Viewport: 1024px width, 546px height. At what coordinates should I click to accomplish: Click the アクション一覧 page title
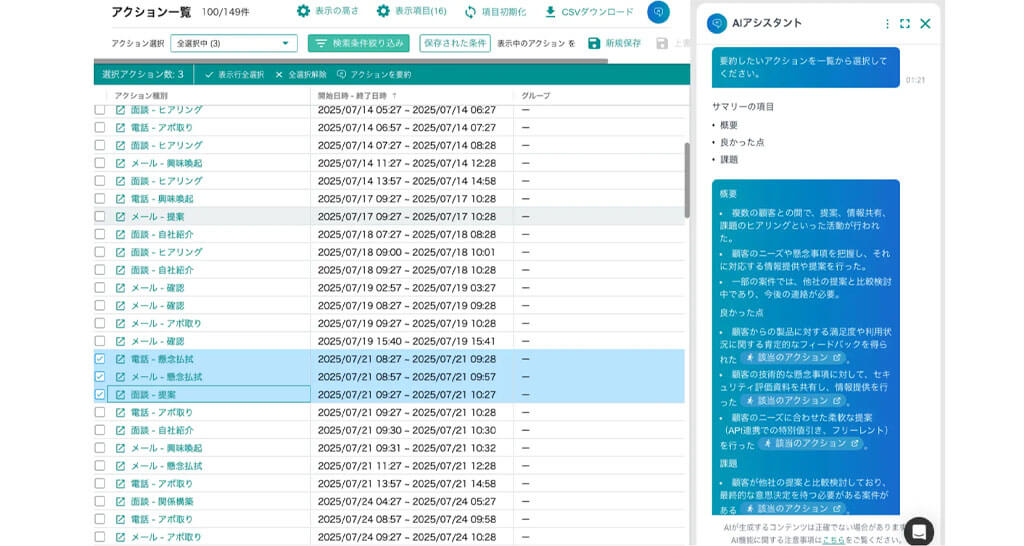pos(151,12)
